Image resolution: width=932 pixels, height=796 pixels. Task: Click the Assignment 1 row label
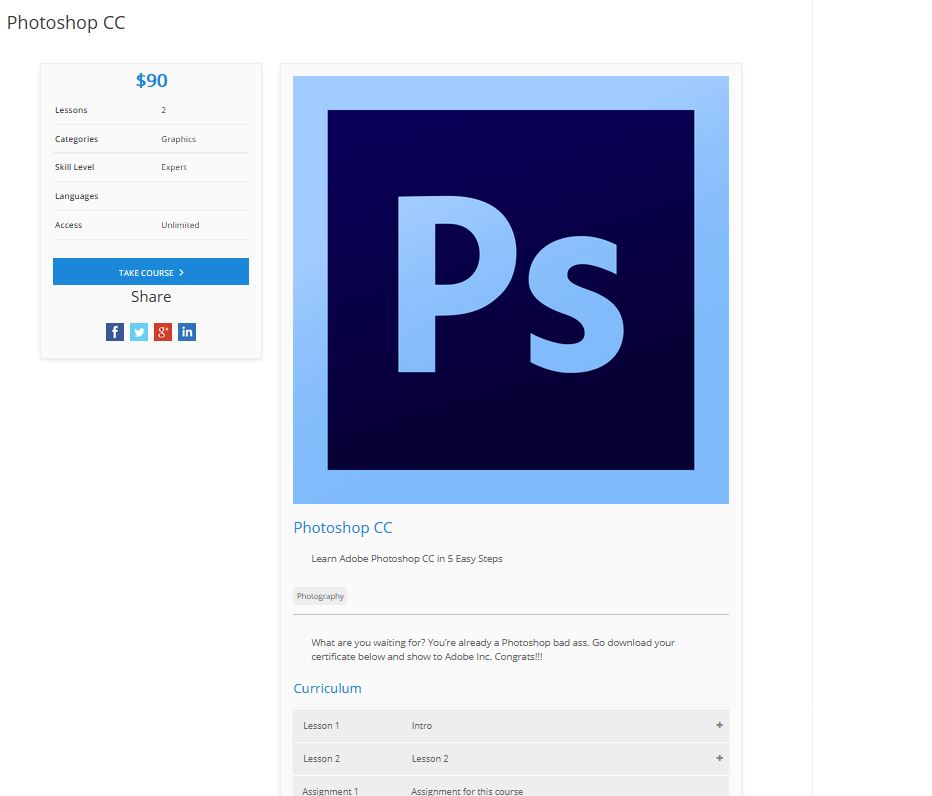(x=330, y=791)
